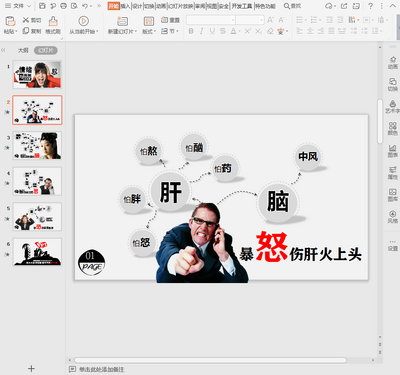This screenshot has height=375, width=400.
Task: Select the Format Painter (格式刷) brush
Action: pyautogui.click(x=53, y=21)
